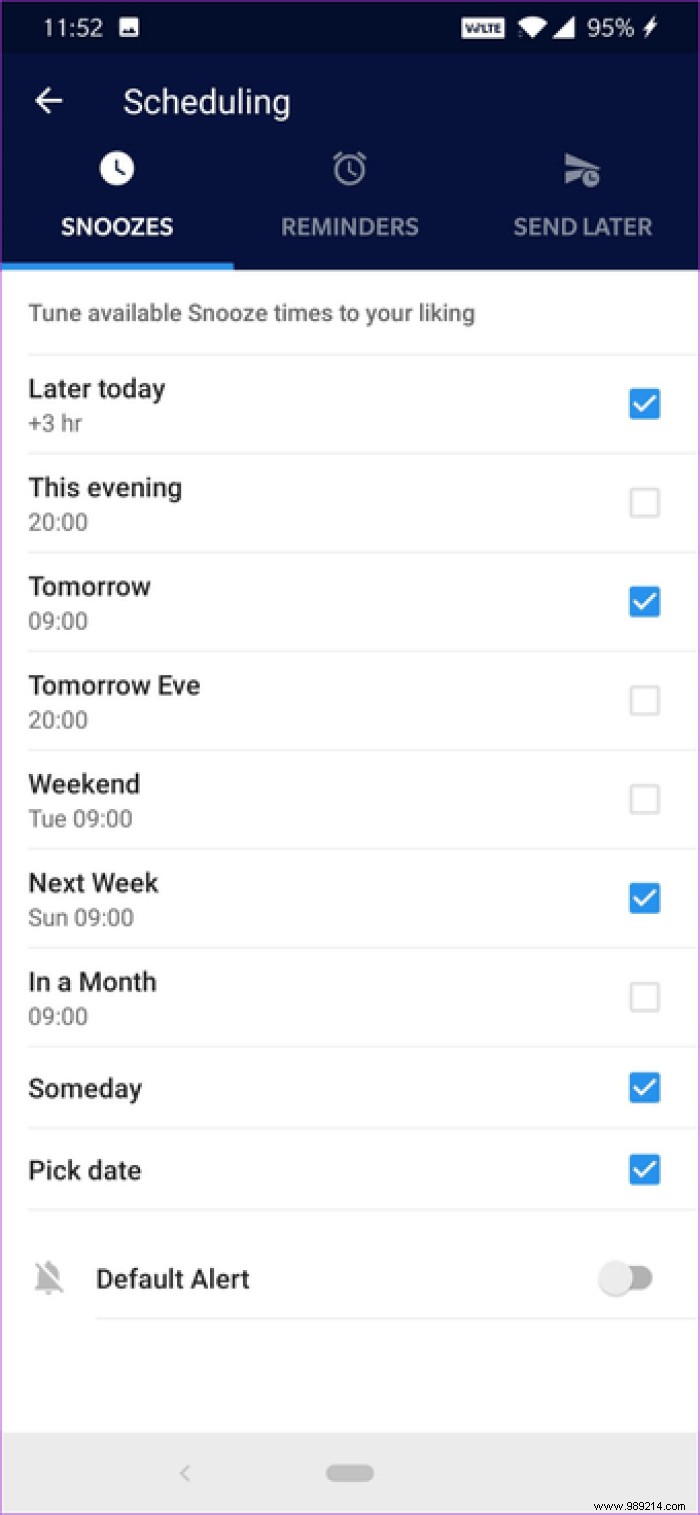Tap the Wi-Fi icon in the status bar
700x1515 pixels.
(531, 27)
